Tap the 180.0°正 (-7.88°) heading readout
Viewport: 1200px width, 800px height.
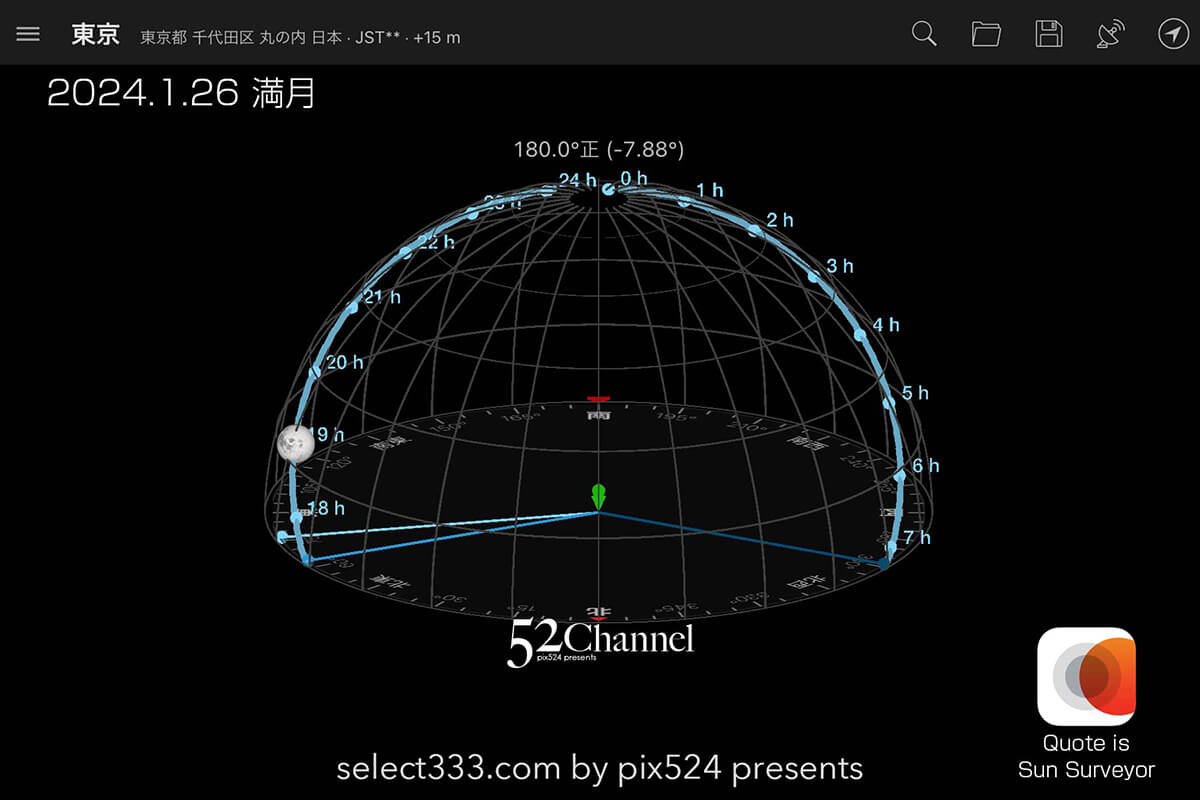click(x=599, y=150)
